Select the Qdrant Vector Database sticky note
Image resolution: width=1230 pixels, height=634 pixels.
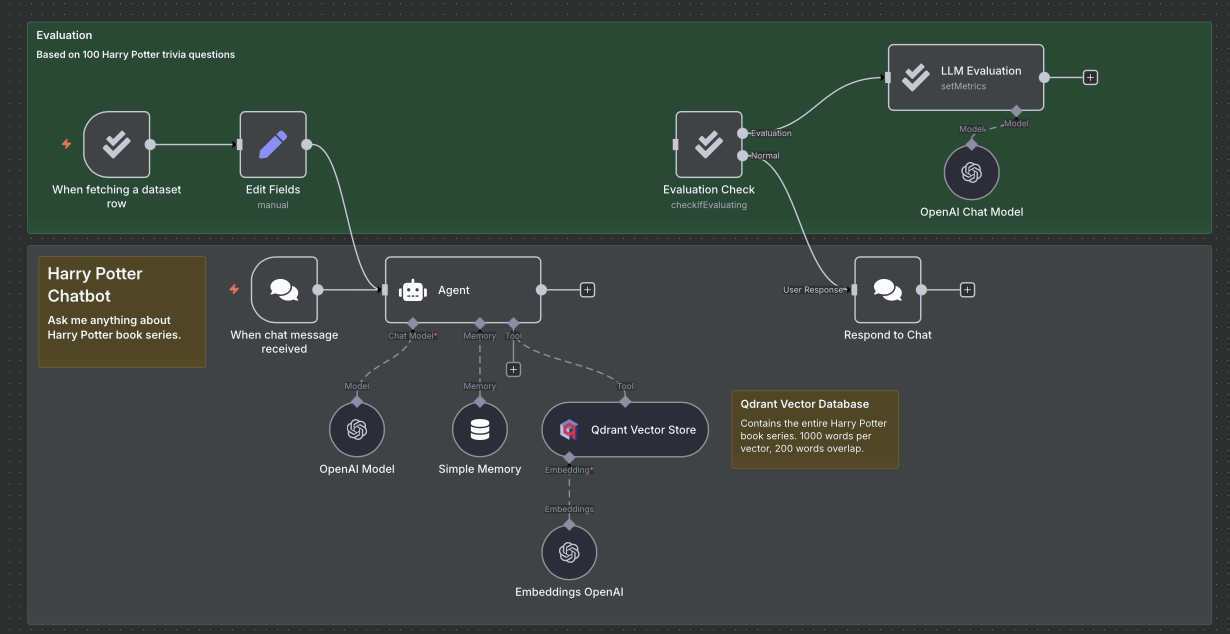pos(815,429)
